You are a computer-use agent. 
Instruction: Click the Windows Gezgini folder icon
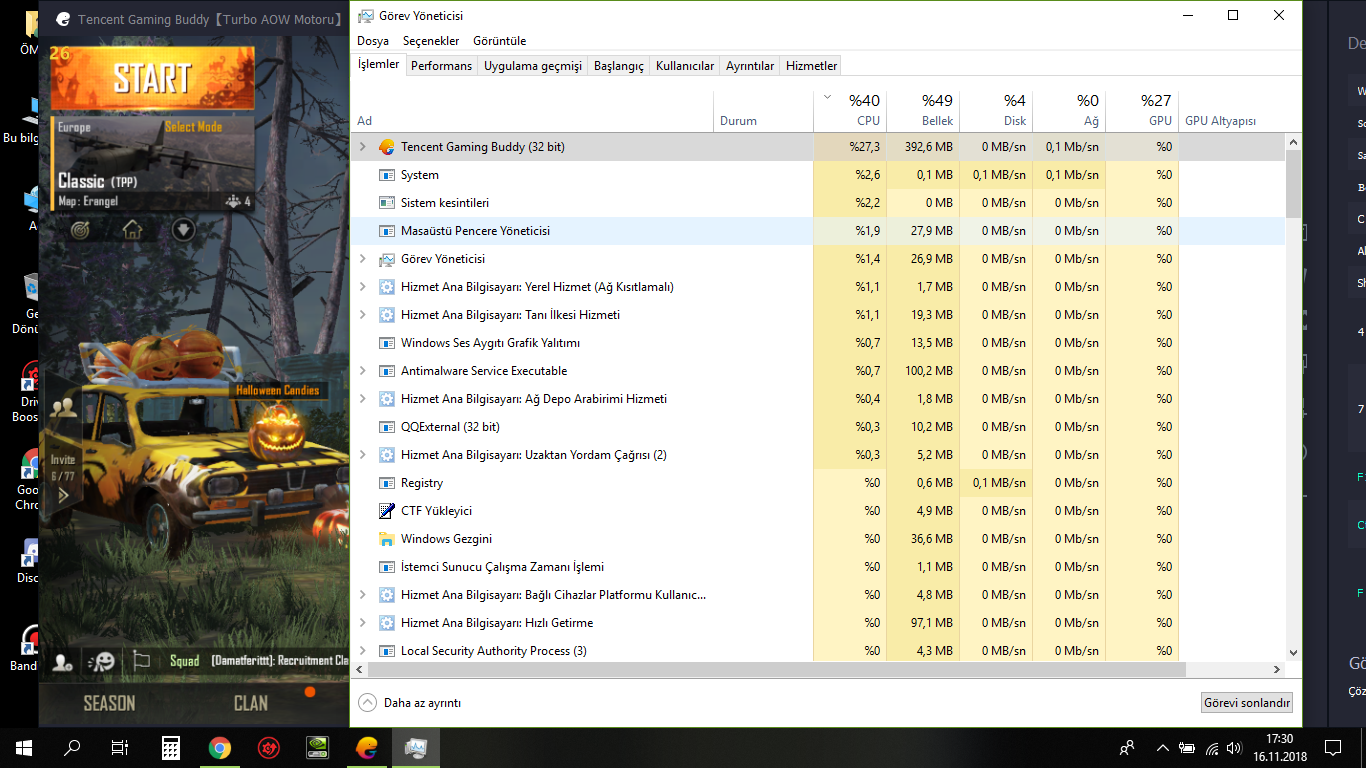pos(387,539)
